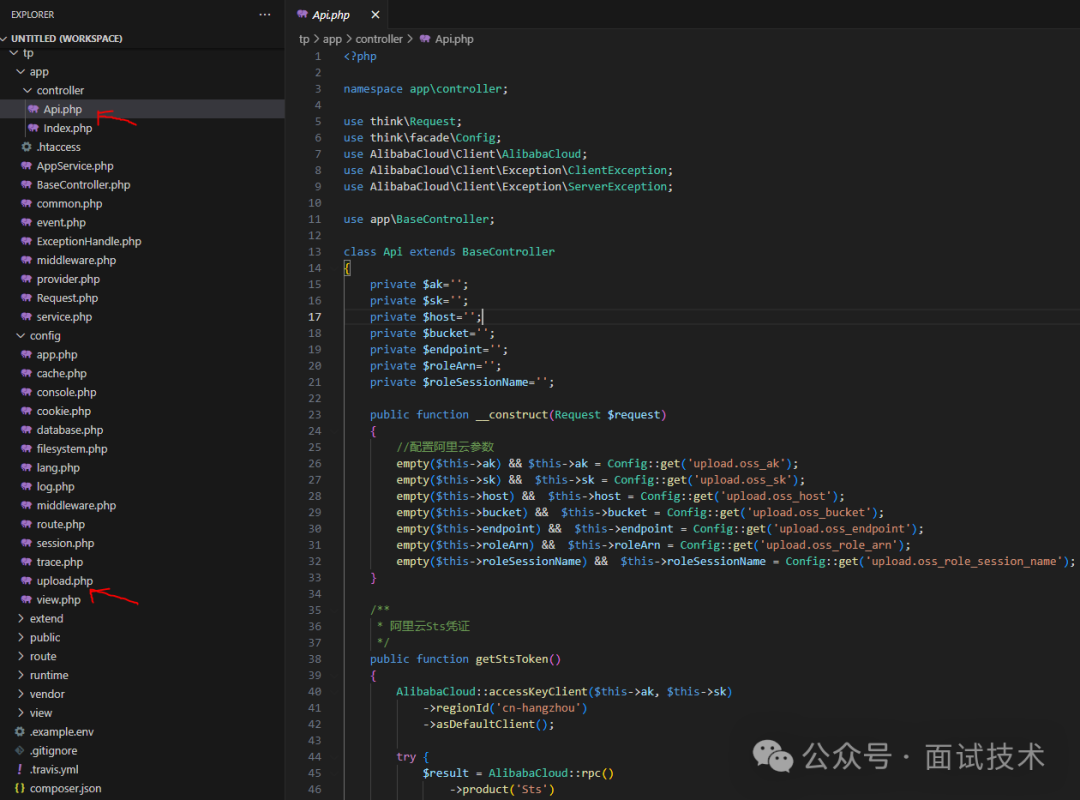Click the PHP icon beside event.php

tap(26, 223)
